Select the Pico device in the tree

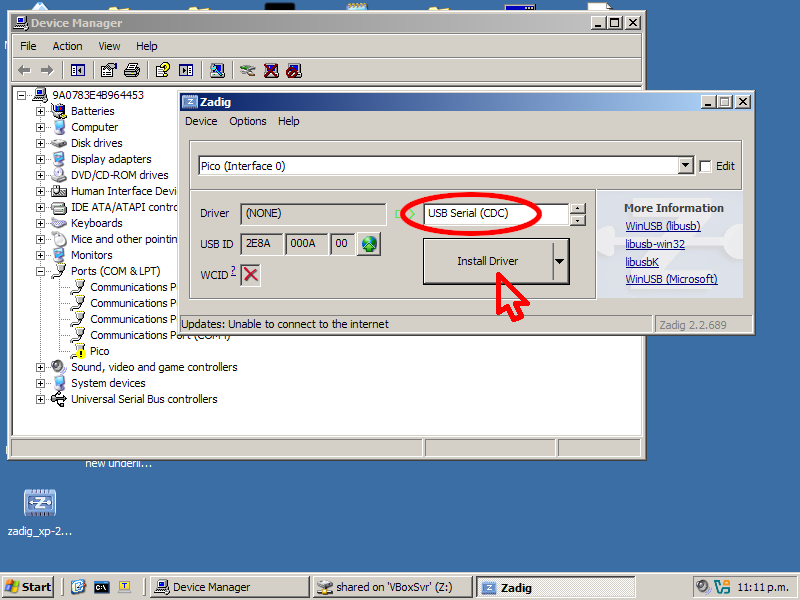99,351
